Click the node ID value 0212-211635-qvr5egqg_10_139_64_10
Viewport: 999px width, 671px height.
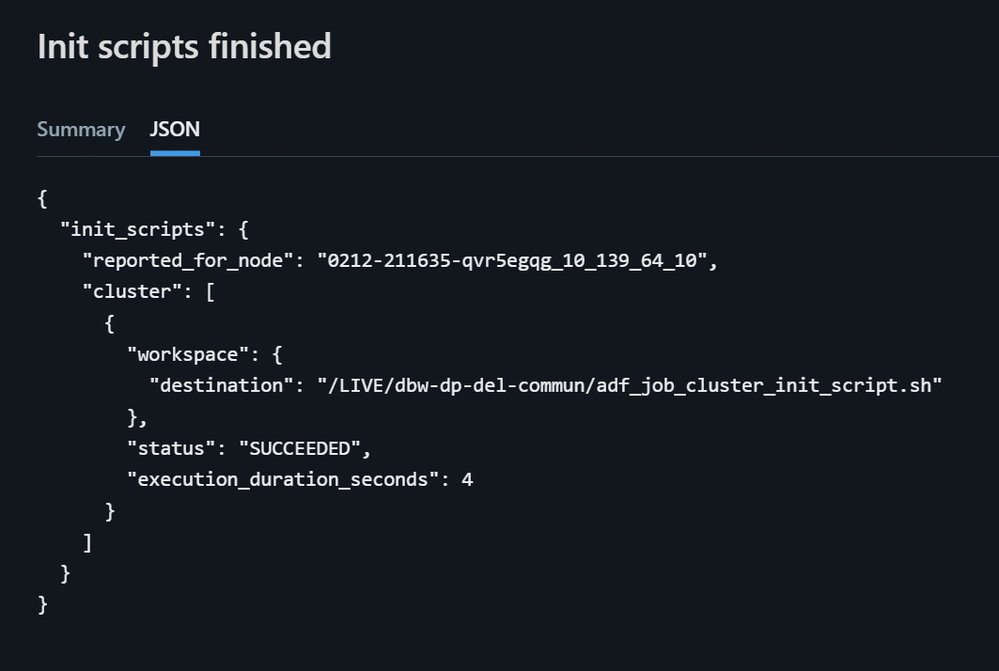click(513, 261)
